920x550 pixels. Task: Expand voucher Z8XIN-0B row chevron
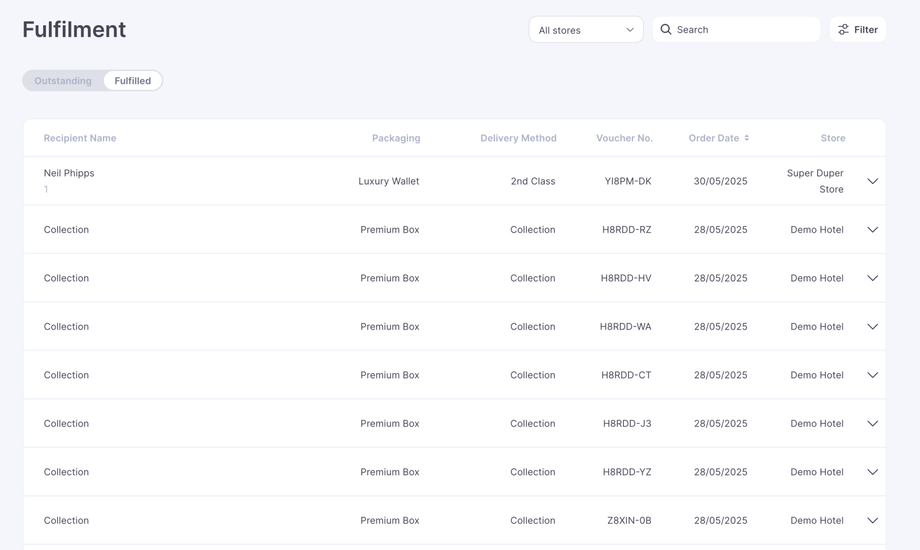872,521
